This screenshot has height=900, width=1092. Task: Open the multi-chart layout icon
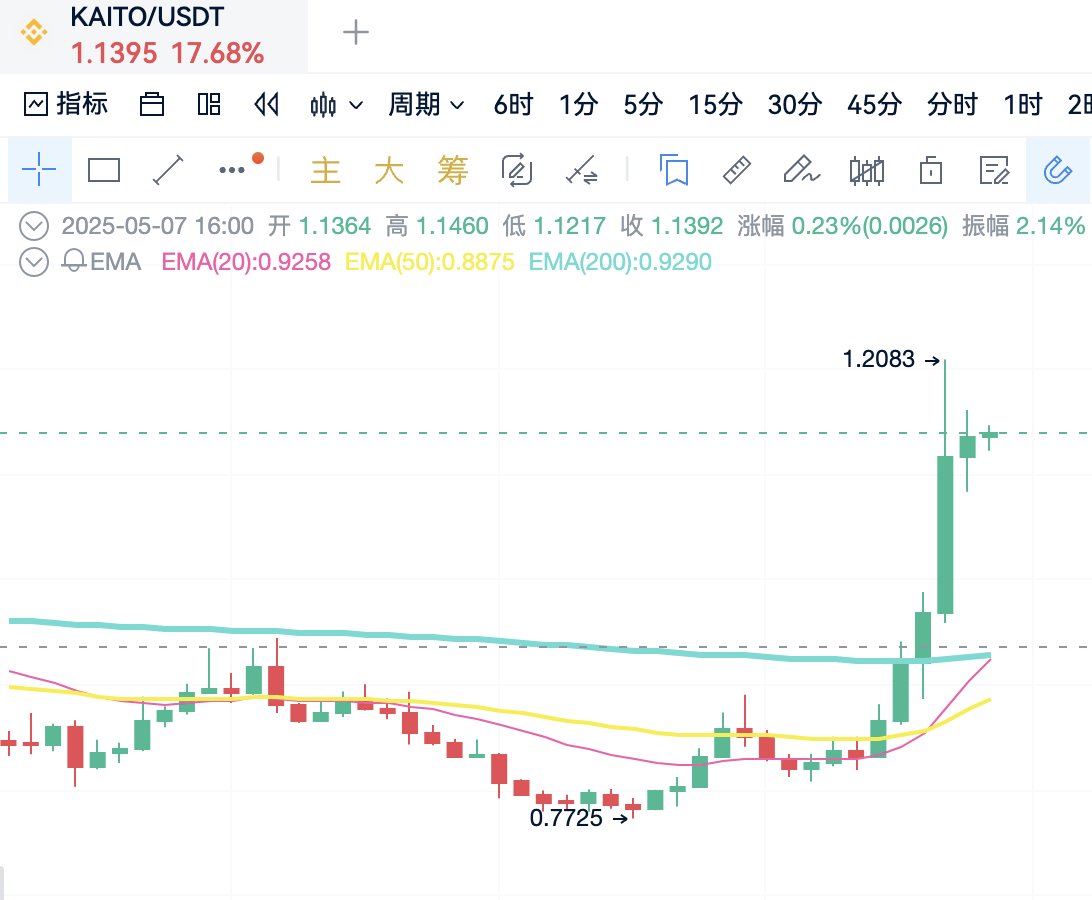point(209,104)
